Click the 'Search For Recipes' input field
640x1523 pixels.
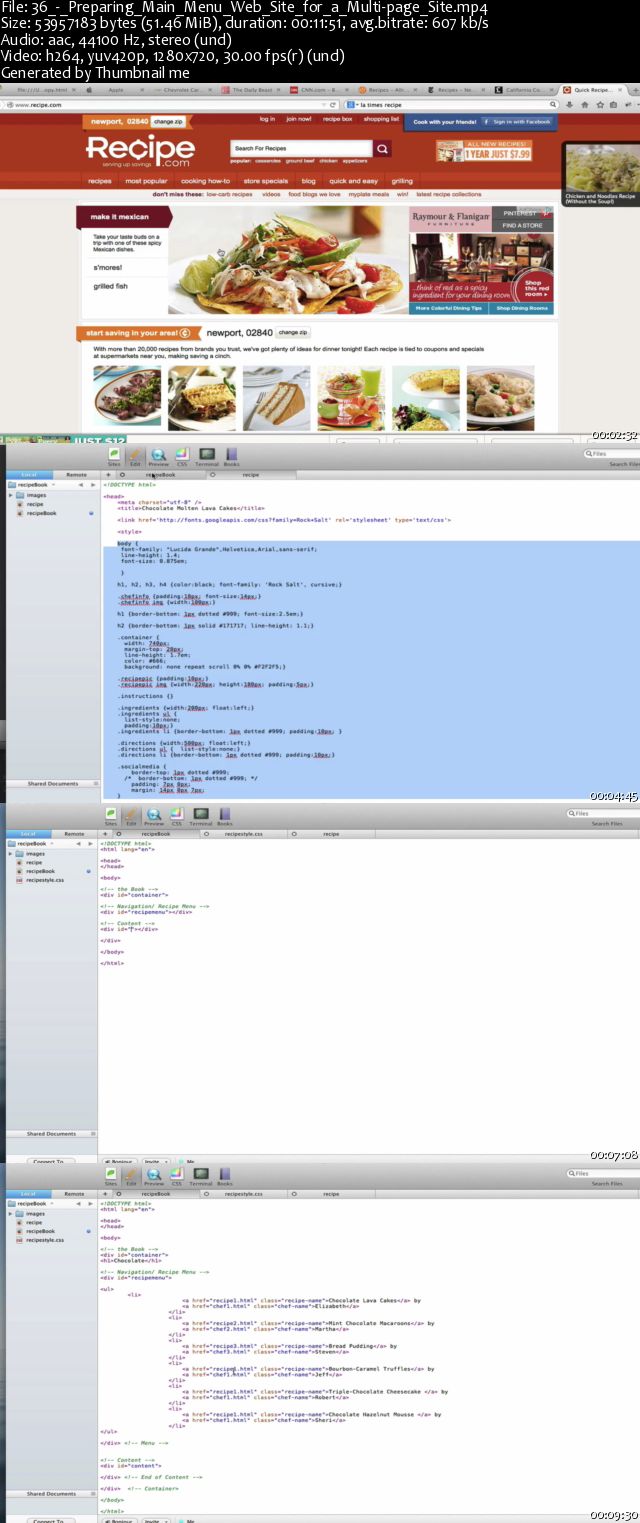301,149
